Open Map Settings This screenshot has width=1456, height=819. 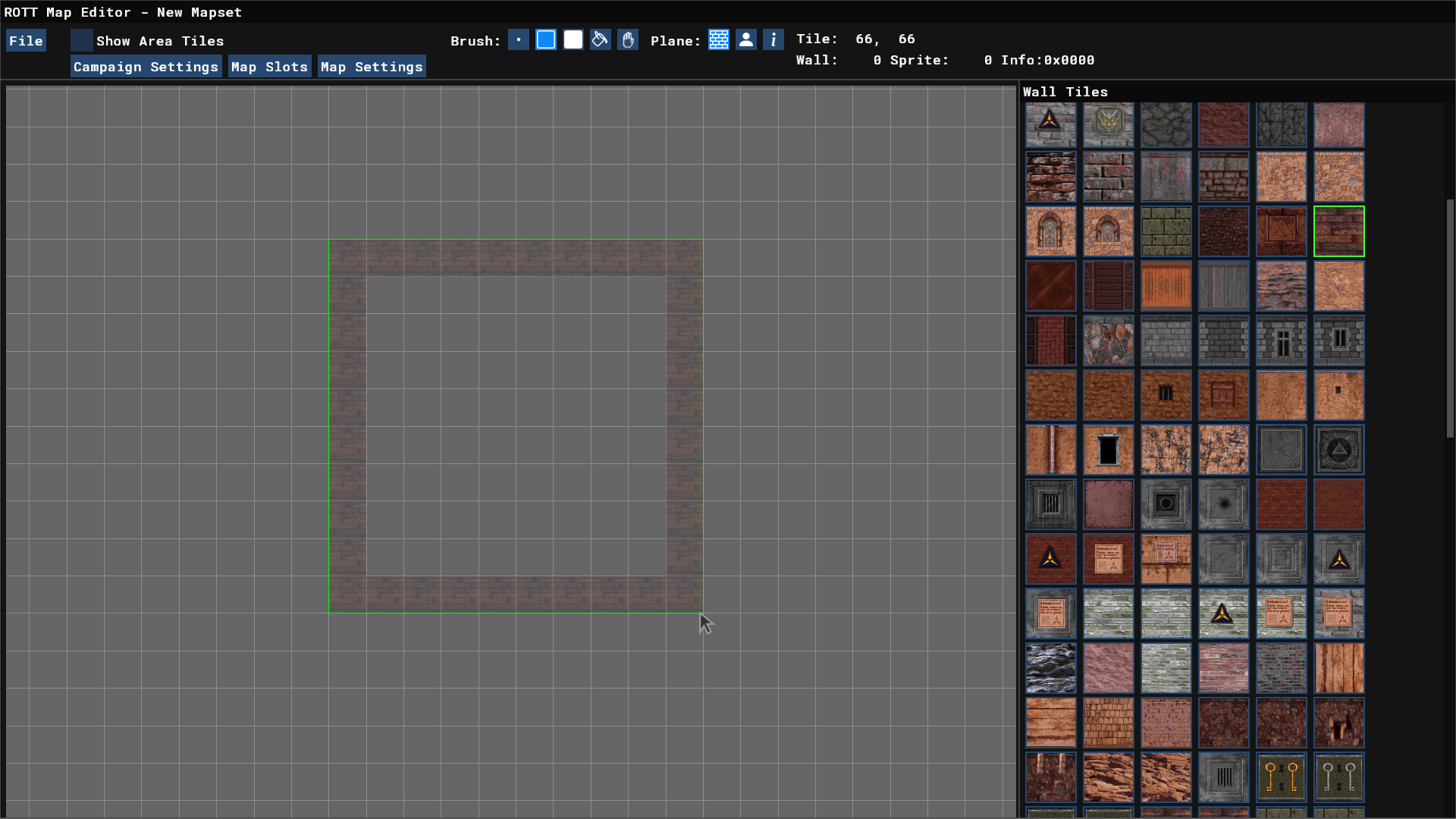pos(372,67)
